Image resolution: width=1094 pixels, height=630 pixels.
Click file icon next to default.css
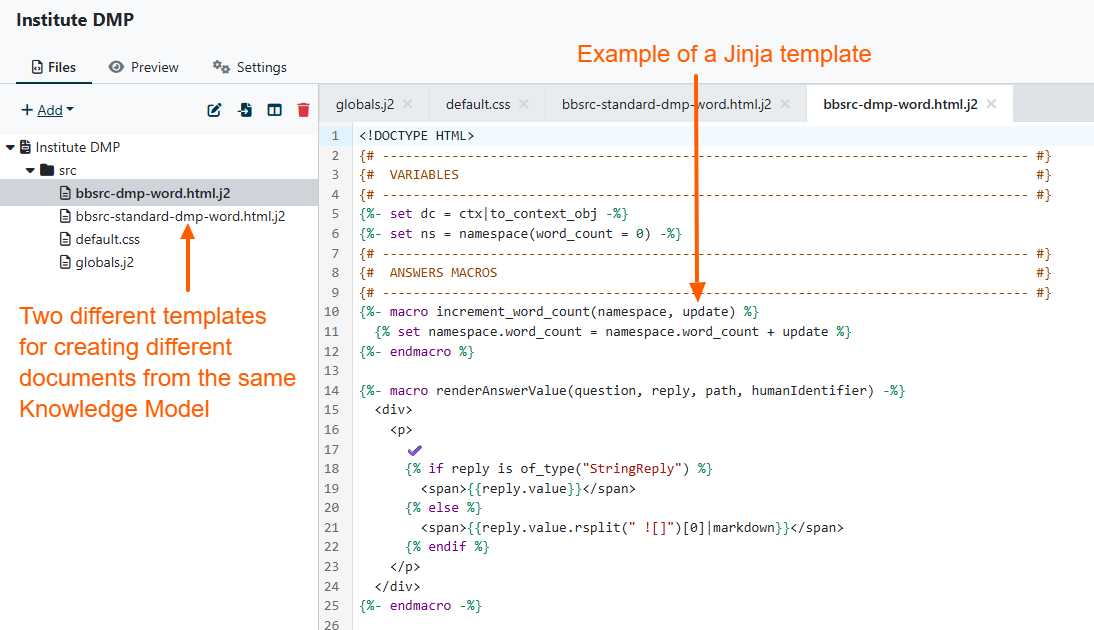[x=65, y=239]
